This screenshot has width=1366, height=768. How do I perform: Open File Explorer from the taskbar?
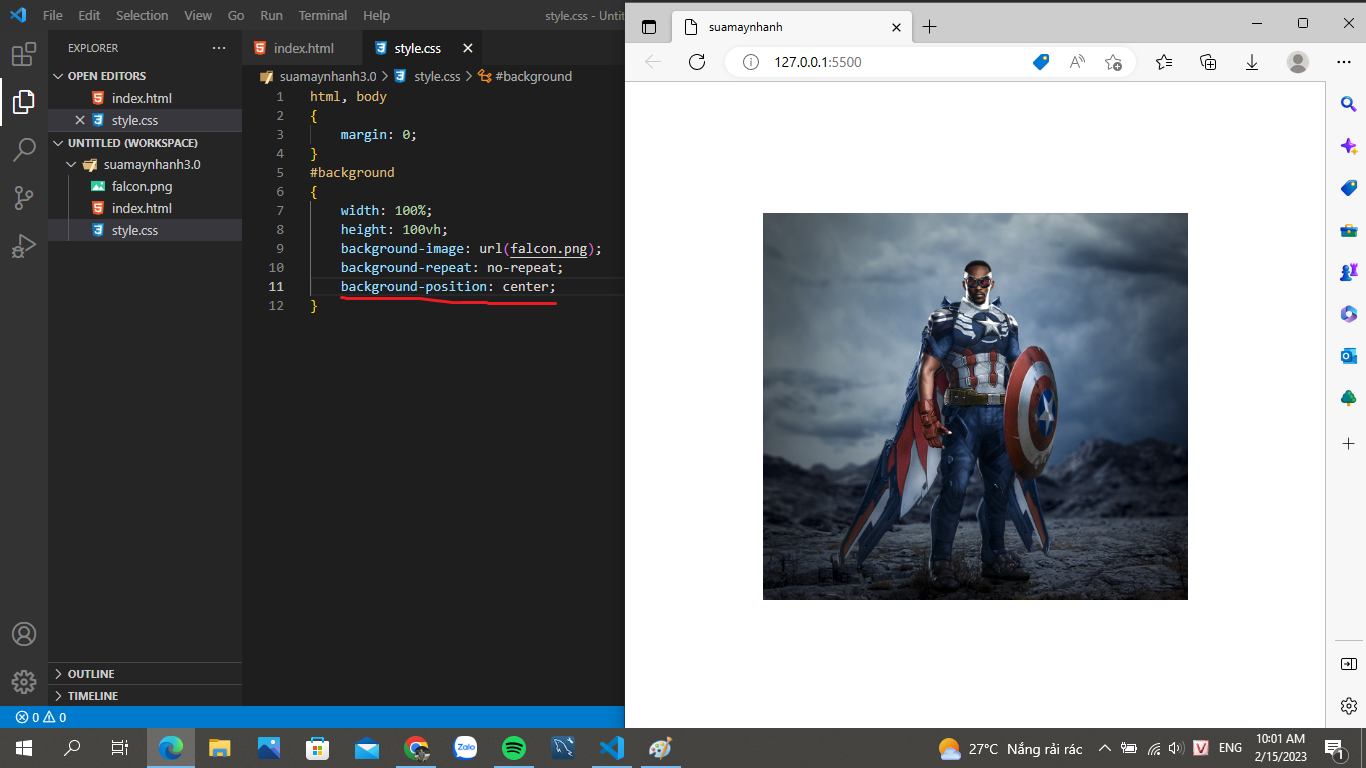point(220,748)
